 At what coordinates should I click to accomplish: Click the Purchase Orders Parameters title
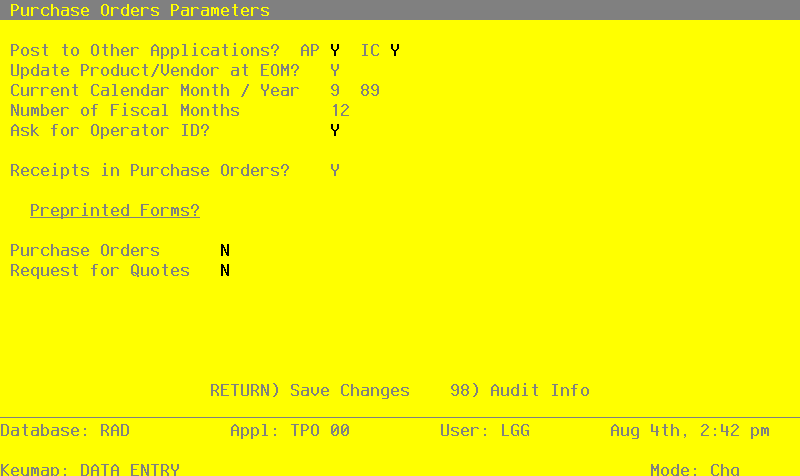140,10
